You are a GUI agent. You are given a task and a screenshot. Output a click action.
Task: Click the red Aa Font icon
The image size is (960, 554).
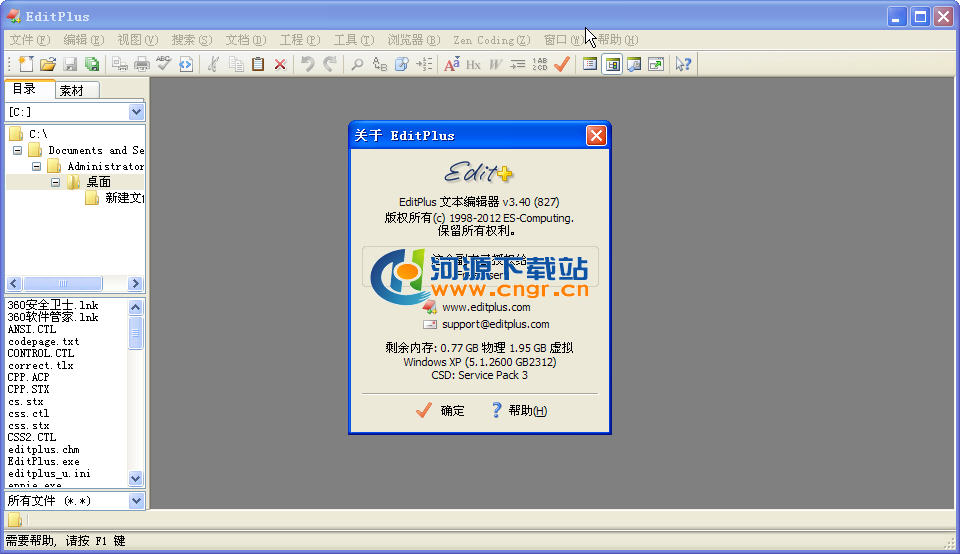[x=452, y=64]
